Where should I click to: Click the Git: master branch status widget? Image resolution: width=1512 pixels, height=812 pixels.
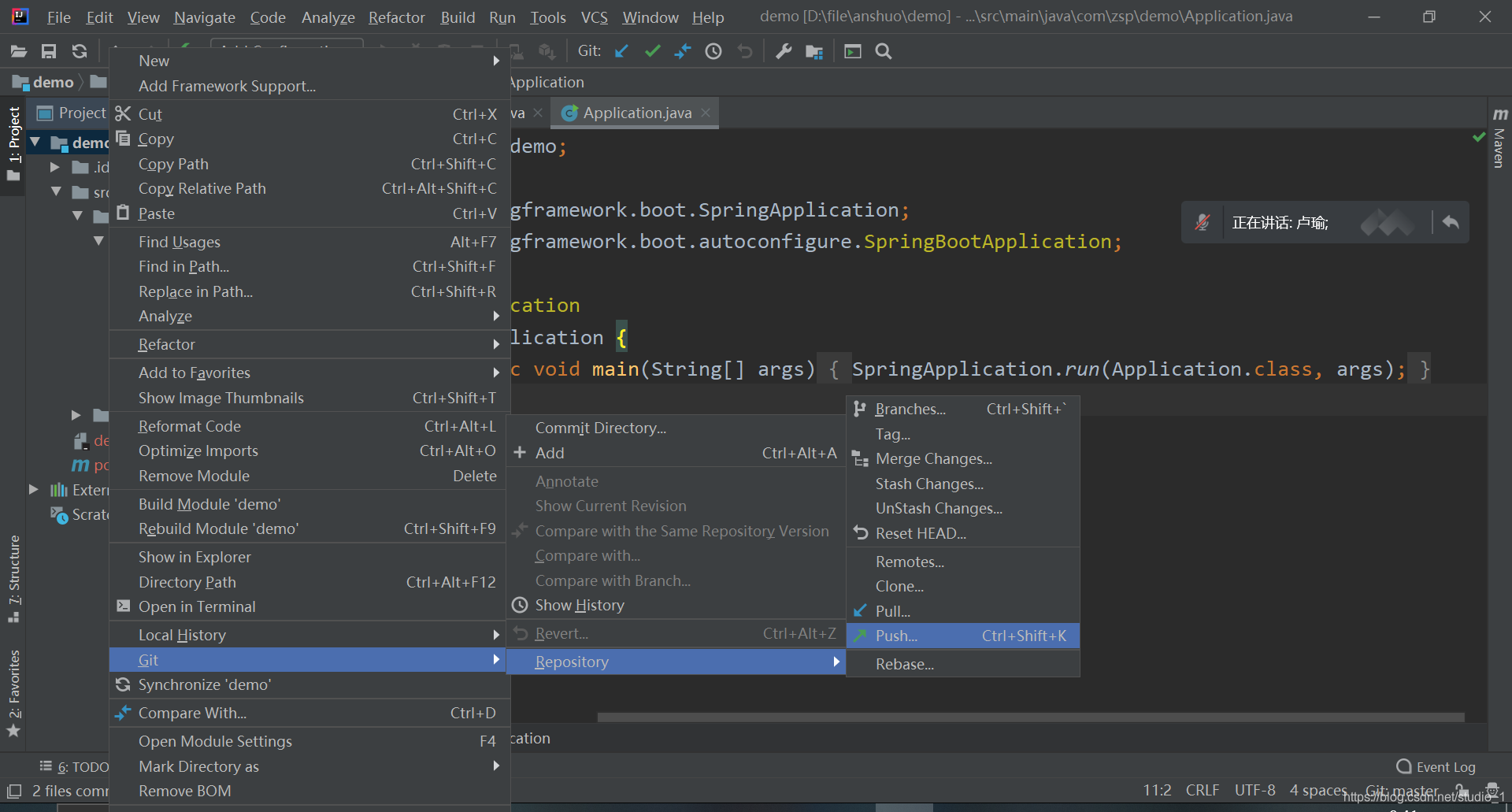click(x=1402, y=790)
